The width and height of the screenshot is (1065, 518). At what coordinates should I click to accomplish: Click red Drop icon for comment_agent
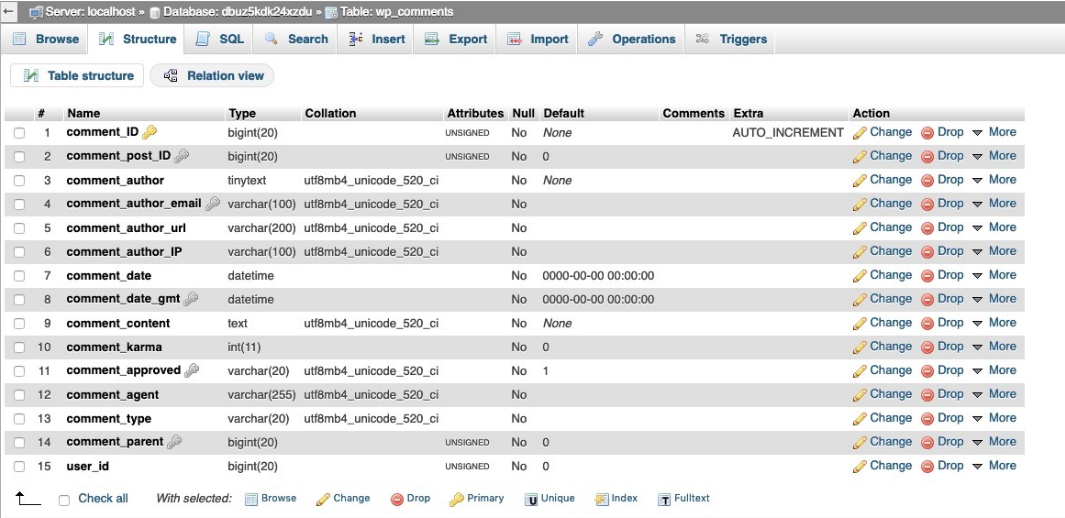click(928, 395)
